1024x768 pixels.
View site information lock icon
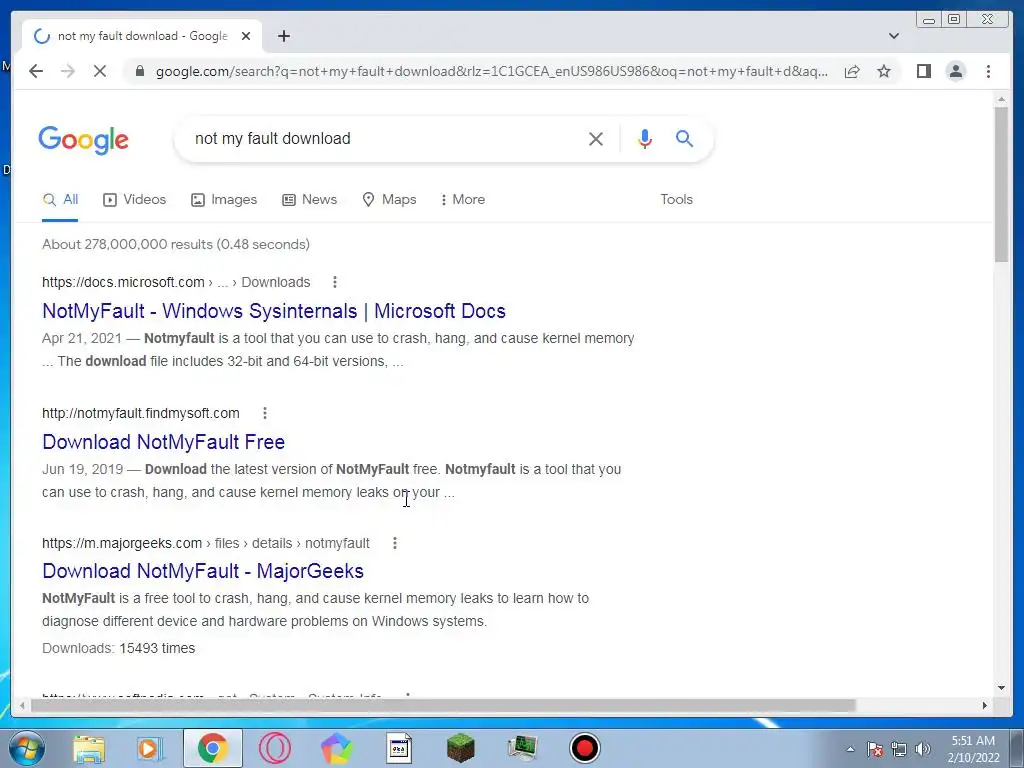140,71
